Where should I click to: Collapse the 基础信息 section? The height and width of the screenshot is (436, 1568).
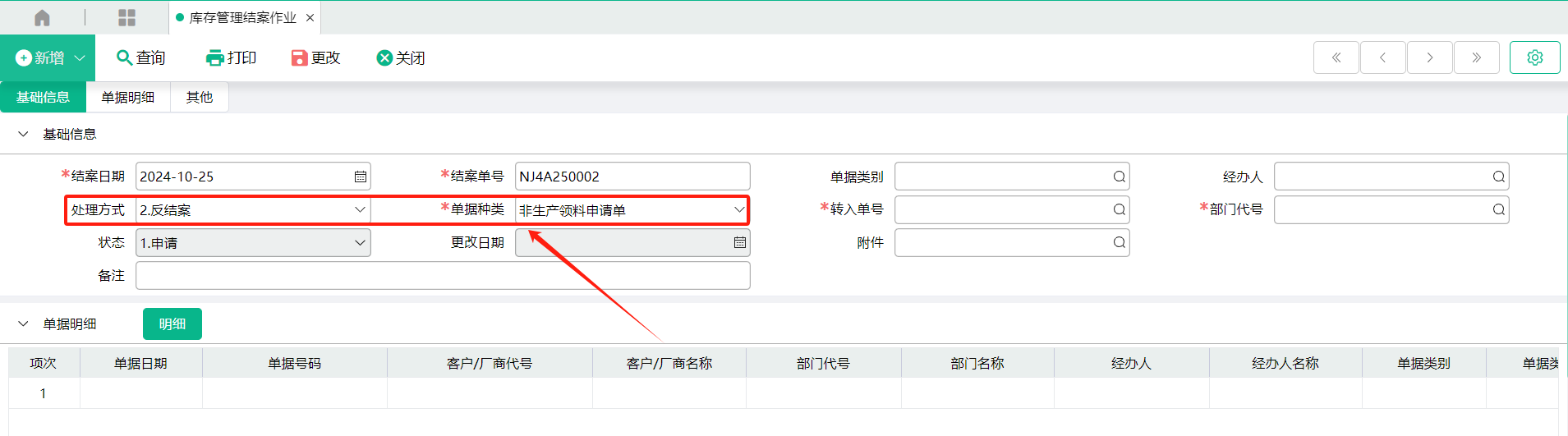coord(23,134)
